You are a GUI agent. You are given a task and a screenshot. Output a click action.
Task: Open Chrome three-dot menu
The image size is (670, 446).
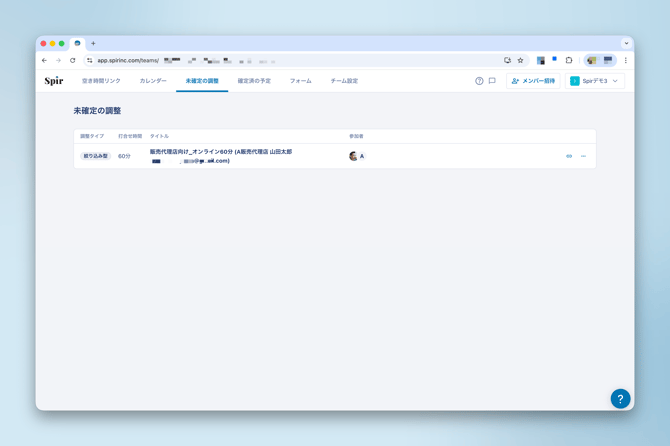pos(626,60)
